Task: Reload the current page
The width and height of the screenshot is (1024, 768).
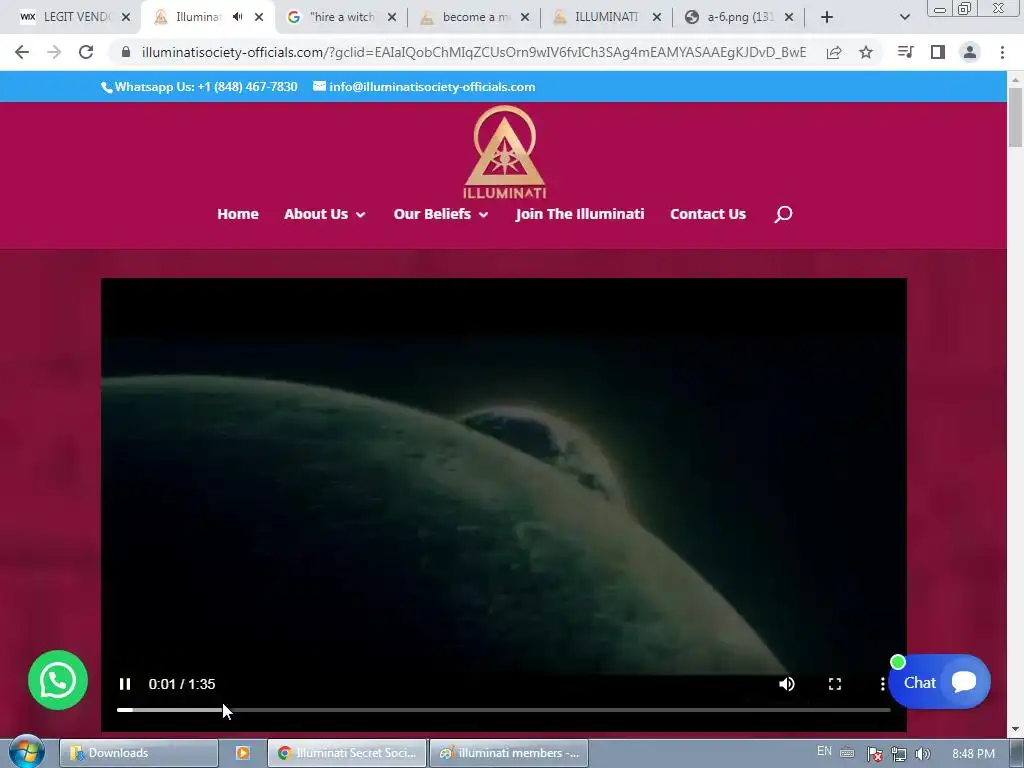Action: (86, 52)
